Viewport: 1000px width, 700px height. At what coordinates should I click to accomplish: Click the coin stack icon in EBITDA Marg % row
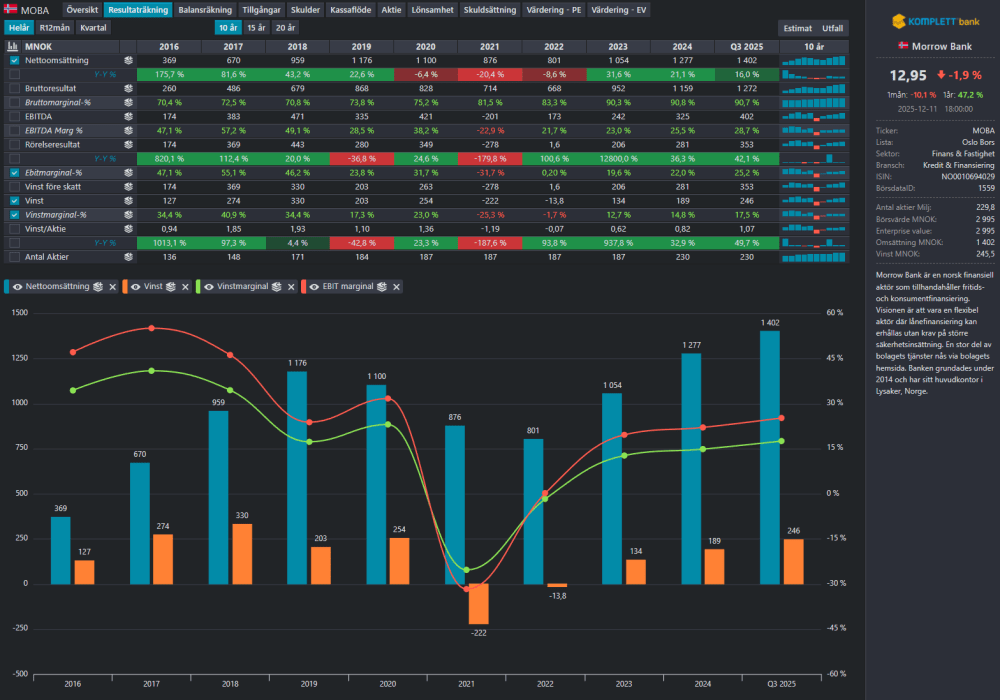tap(128, 131)
